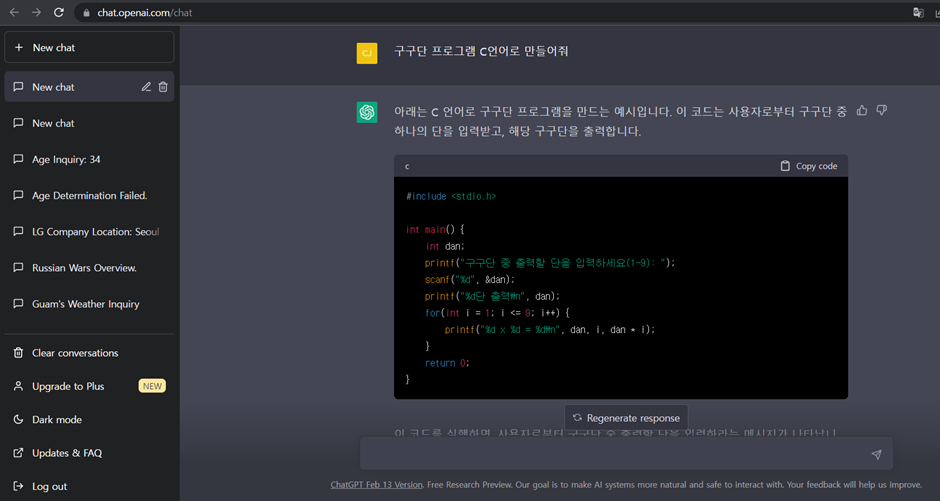Click the 'c' language label on code block
Viewport: 940px width, 501px height.
(407, 166)
